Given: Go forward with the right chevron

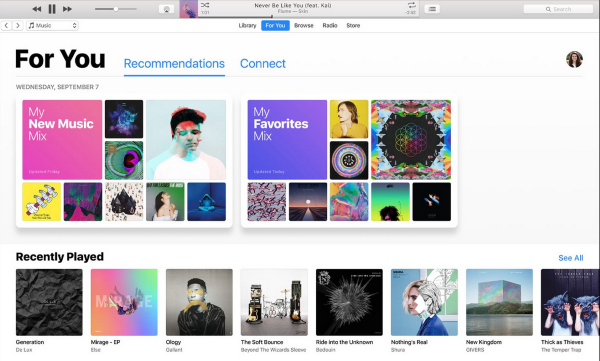Looking at the screenshot, I should 18,26.
